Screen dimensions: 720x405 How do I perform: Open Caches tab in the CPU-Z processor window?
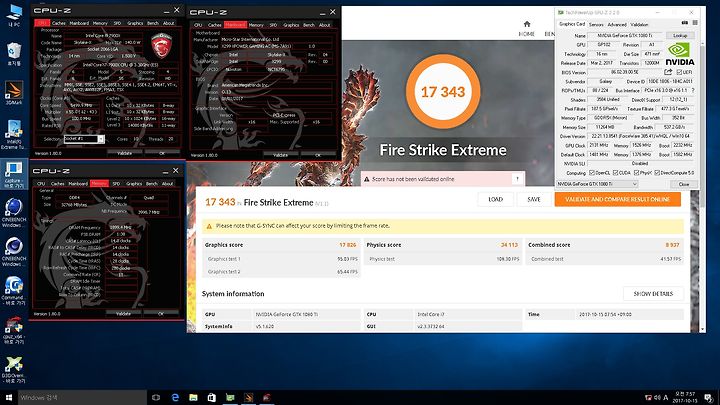[x=58, y=23]
